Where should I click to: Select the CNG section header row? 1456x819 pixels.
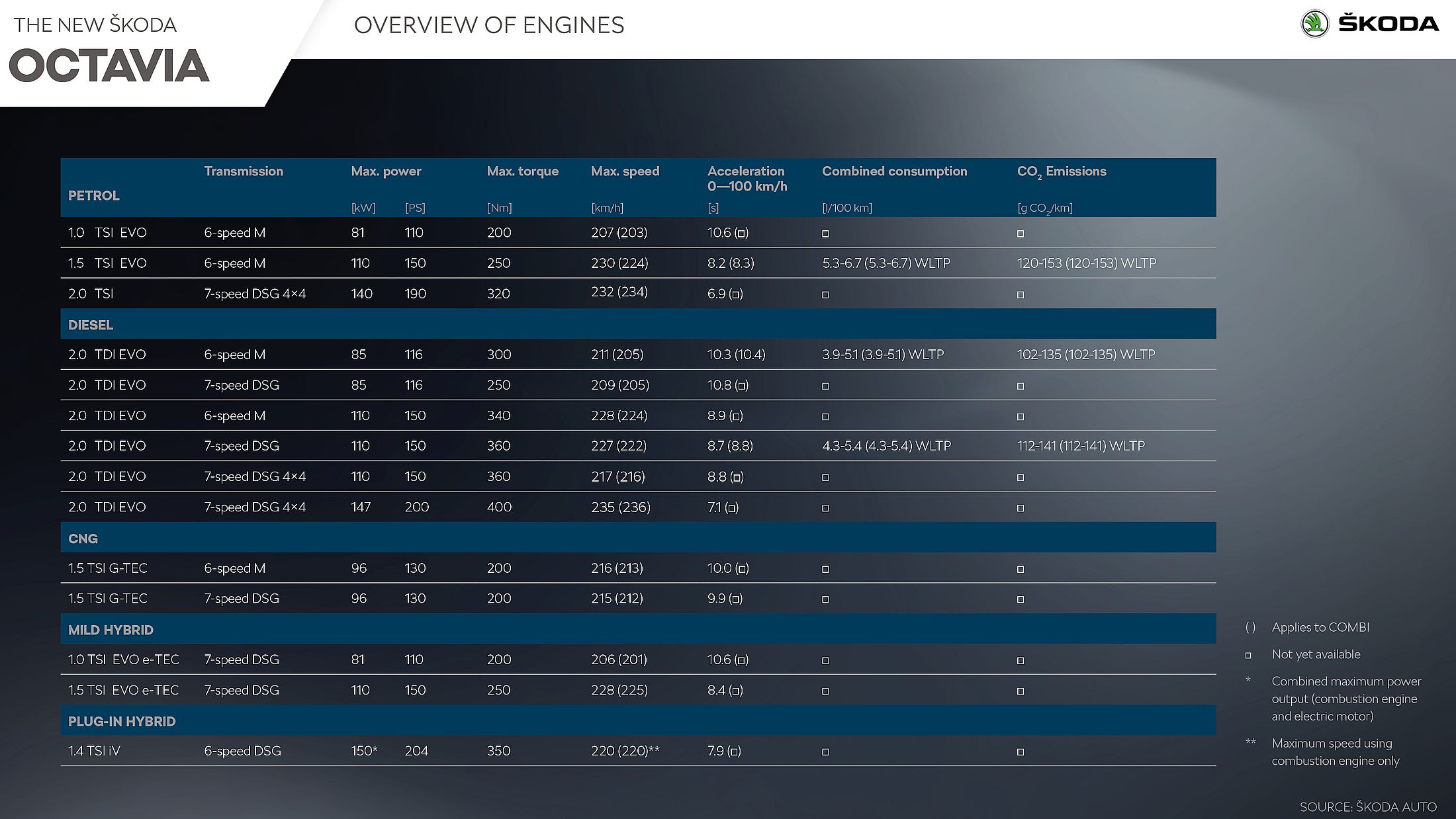[83, 539]
